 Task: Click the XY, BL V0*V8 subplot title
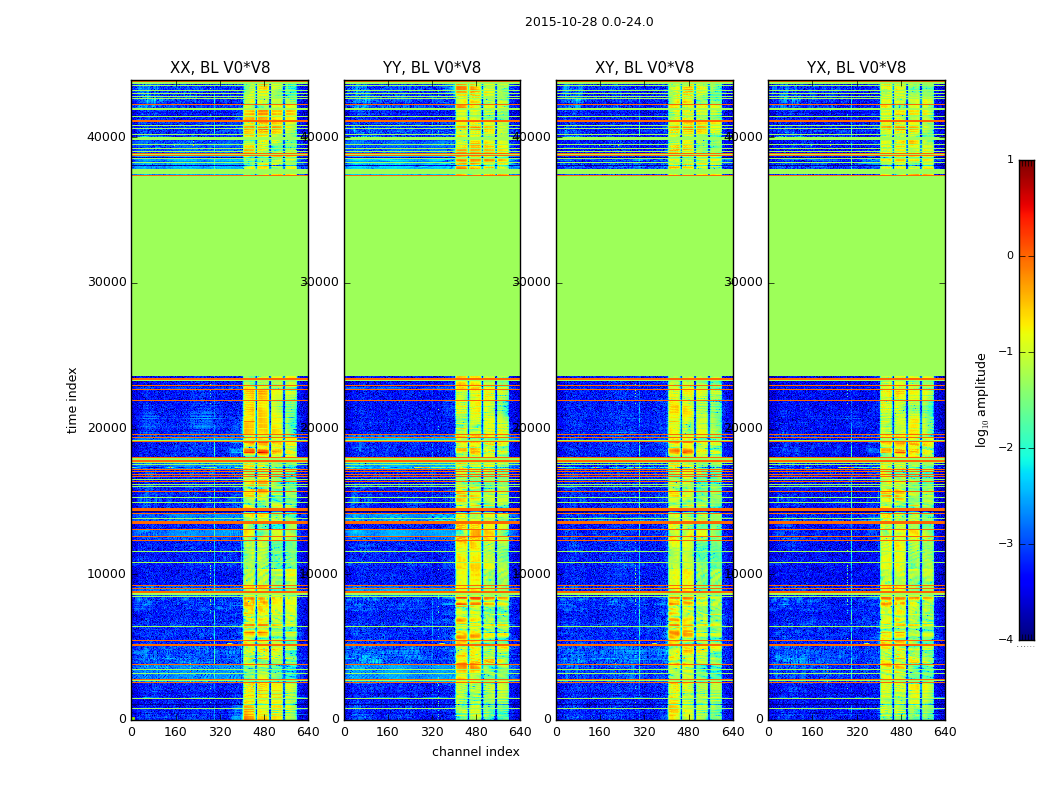644,68
